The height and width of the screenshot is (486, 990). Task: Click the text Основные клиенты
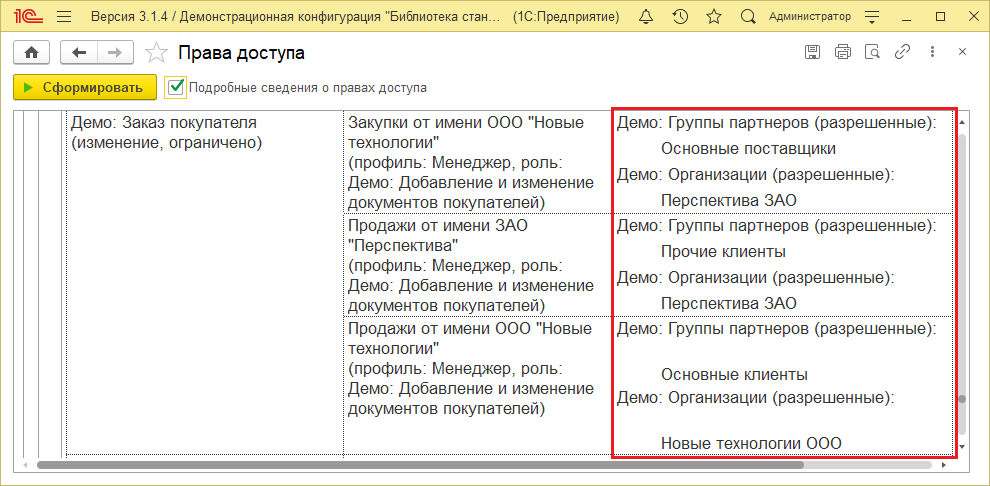click(x=734, y=374)
